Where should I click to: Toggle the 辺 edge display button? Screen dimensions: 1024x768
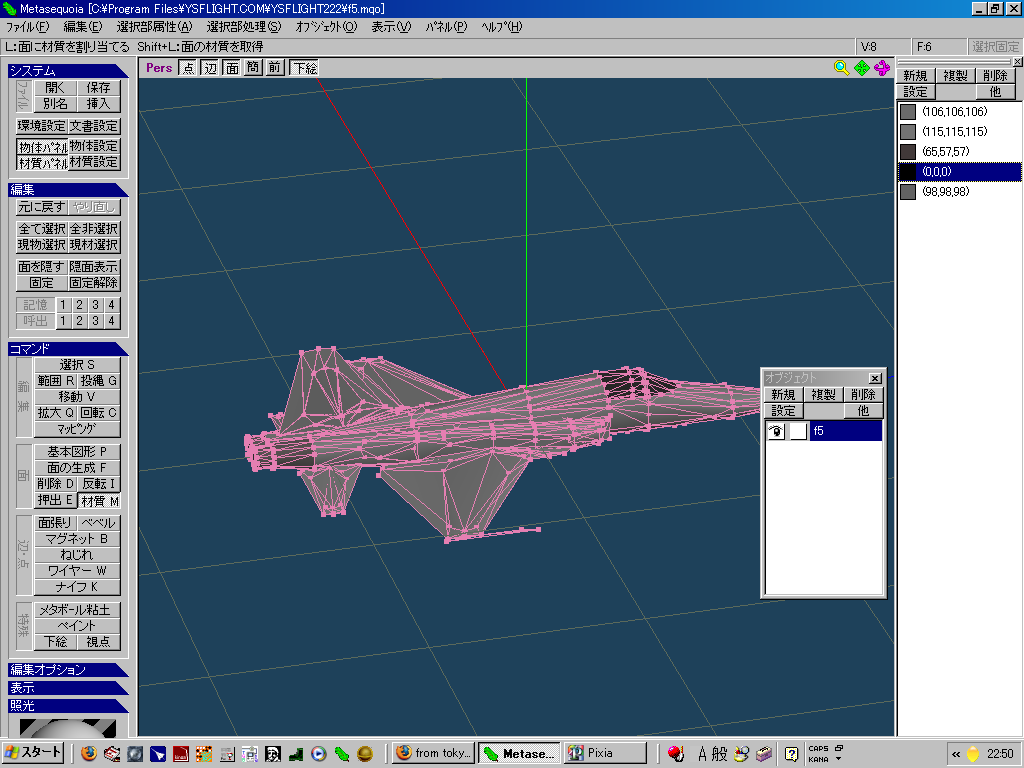(x=210, y=67)
